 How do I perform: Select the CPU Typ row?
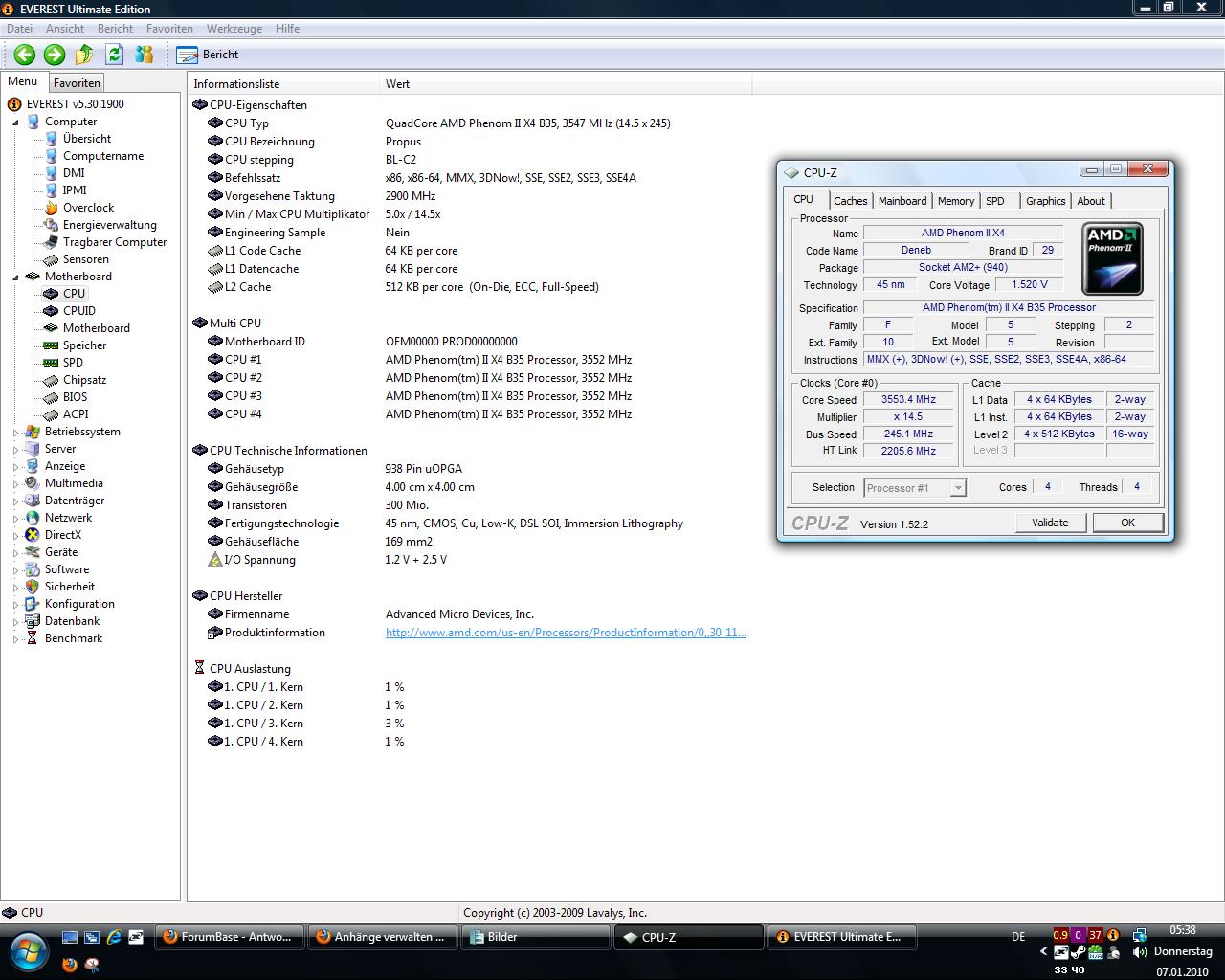[469, 123]
